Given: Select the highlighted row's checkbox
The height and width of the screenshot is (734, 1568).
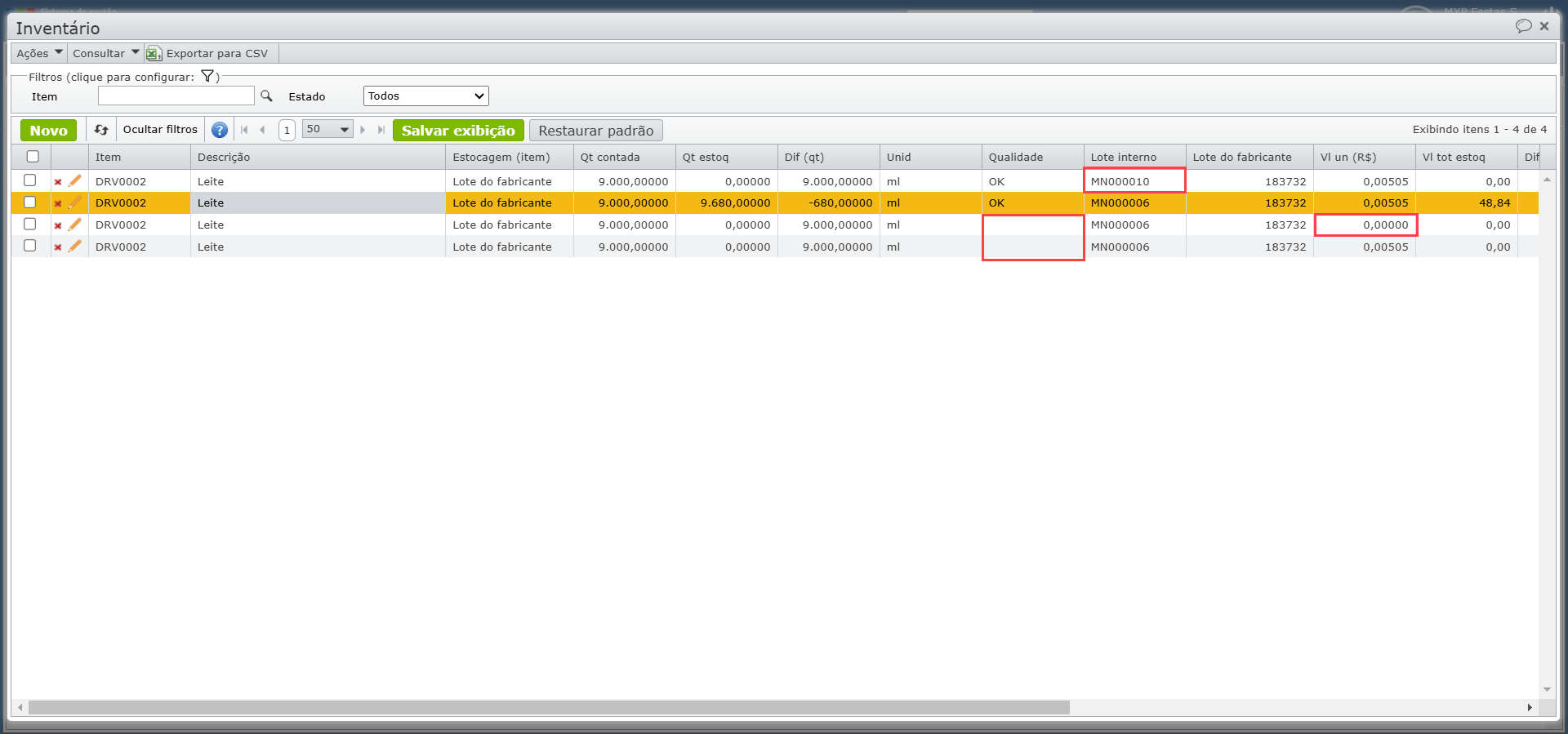Looking at the screenshot, I should [30, 202].
